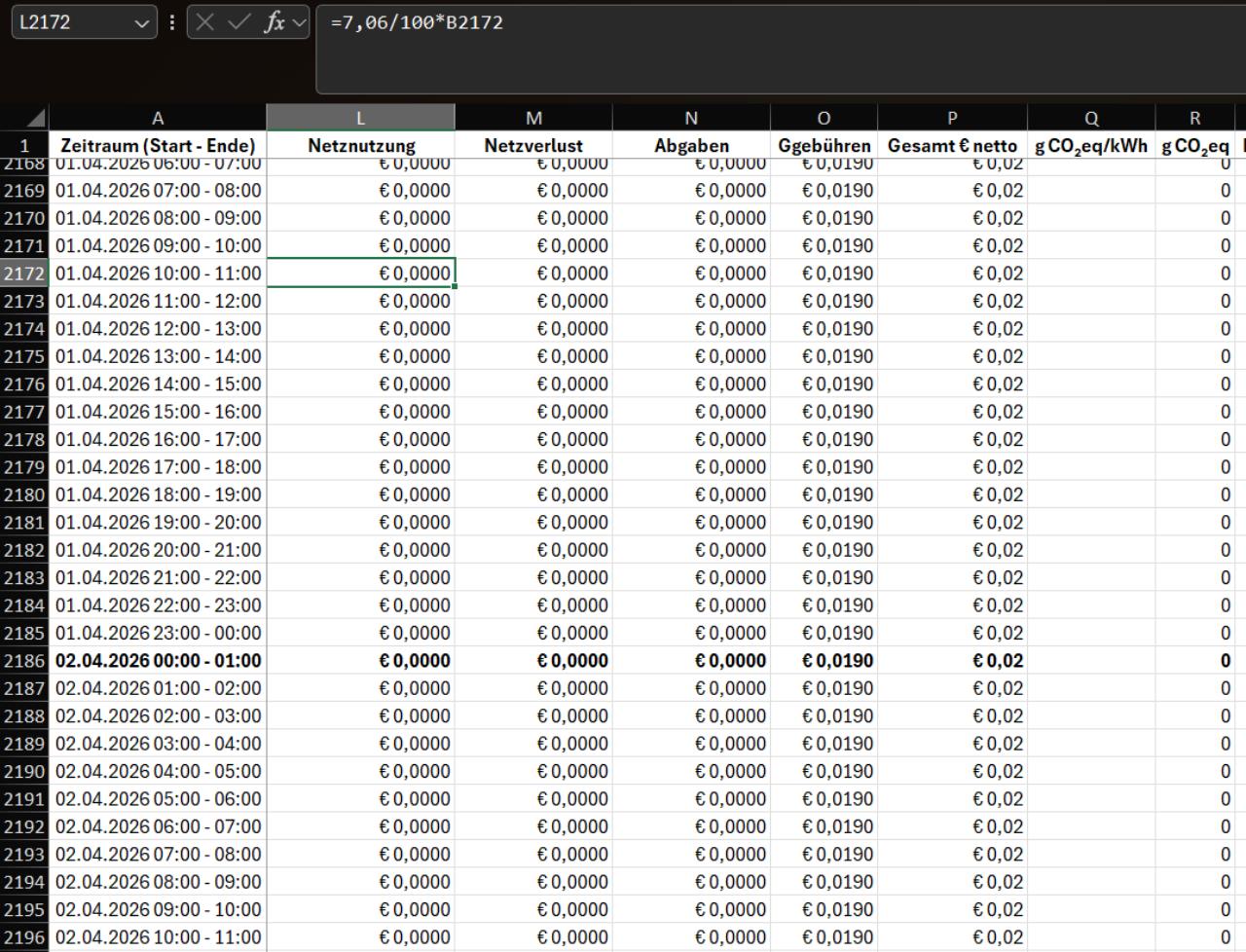Open the three-dot handle beside Name Box
The image size is (1246, 952).
point(172,22)
